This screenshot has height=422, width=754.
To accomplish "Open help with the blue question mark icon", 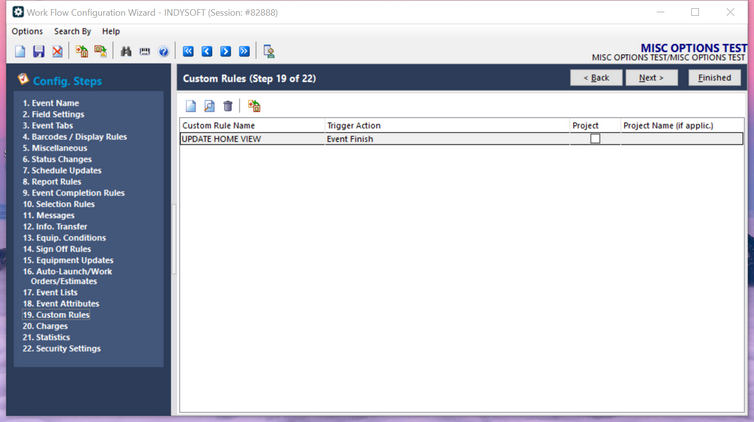I will [164, 51].
